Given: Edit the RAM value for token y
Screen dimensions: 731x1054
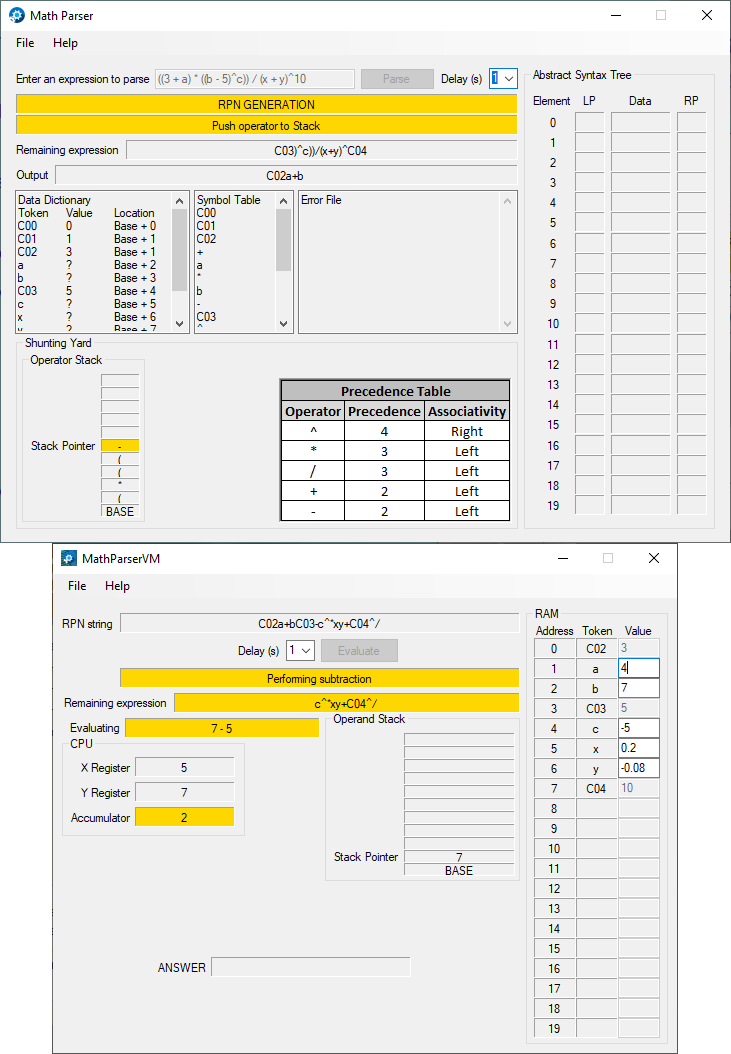Looking at the screenshot, I should point(638,768).
